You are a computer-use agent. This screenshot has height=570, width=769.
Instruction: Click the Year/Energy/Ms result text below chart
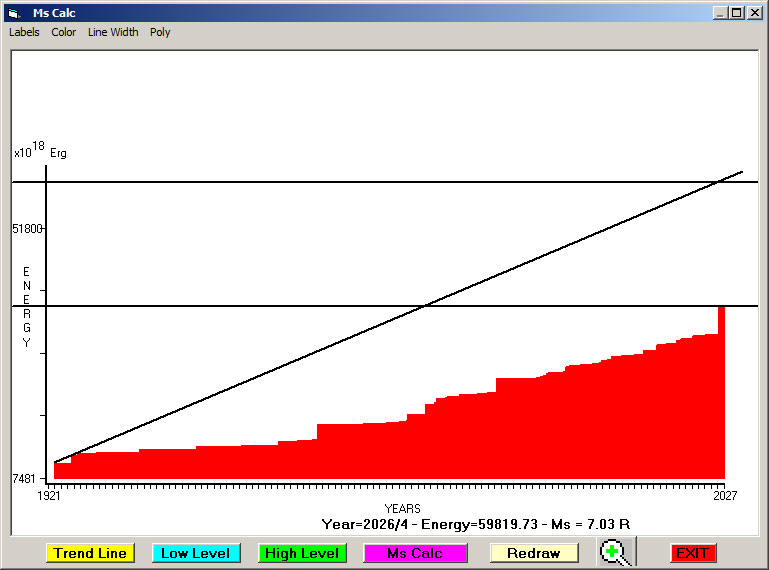tap(475, 524)
